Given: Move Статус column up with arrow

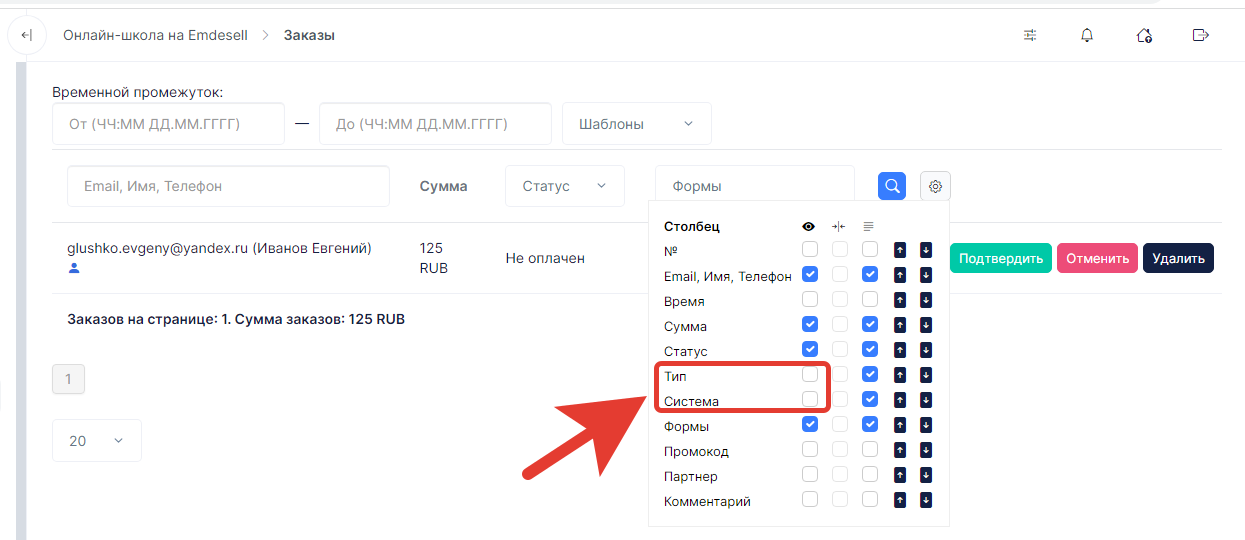Looking at the screenshot, I should 900,349.
